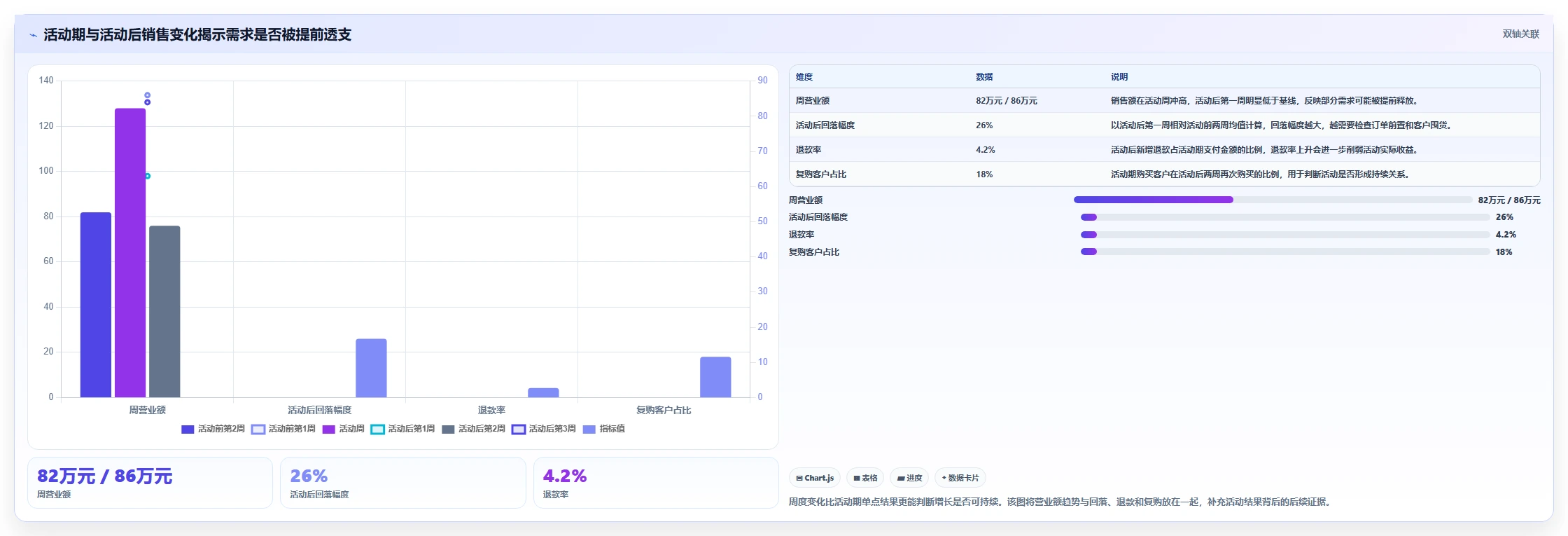Screen dimensions: 1568x536
Task: Click the 复购客户占比 indicator bar in the chart
Action: click(x=715, y=377)
